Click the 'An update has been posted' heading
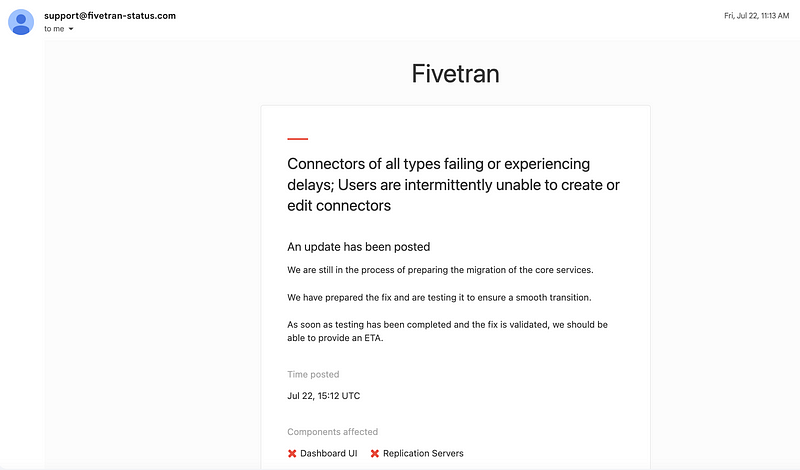The width and height of the screenshot is (800, 470). point(358,246)
